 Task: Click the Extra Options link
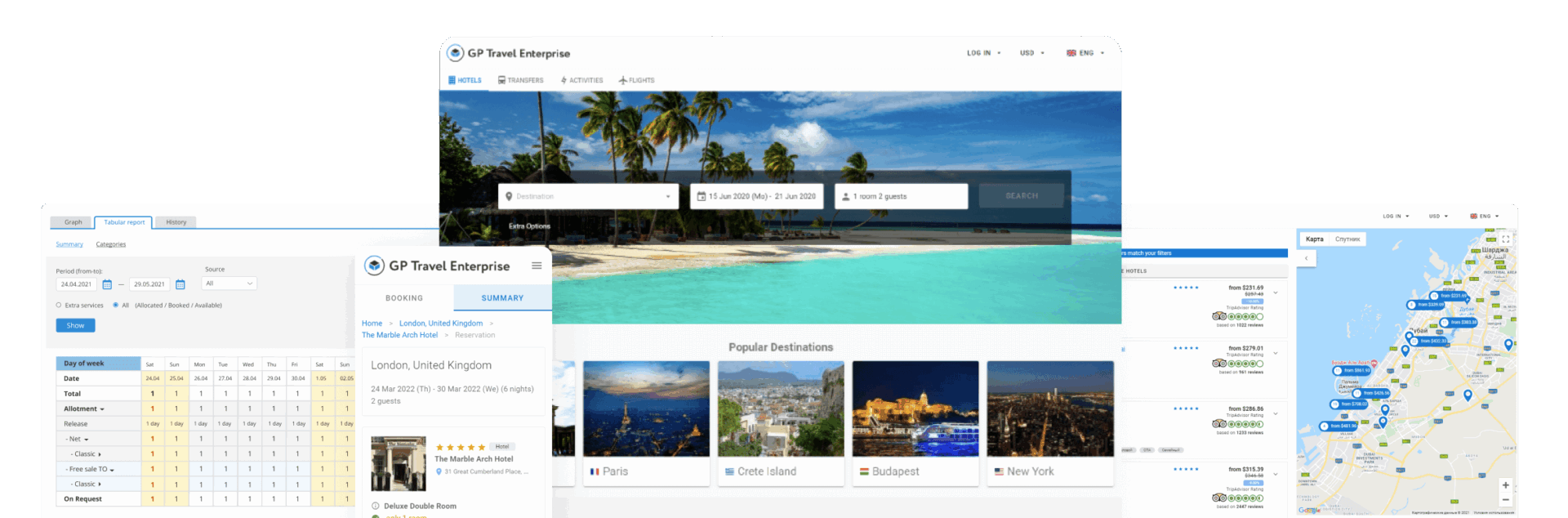tap(529, 226)
